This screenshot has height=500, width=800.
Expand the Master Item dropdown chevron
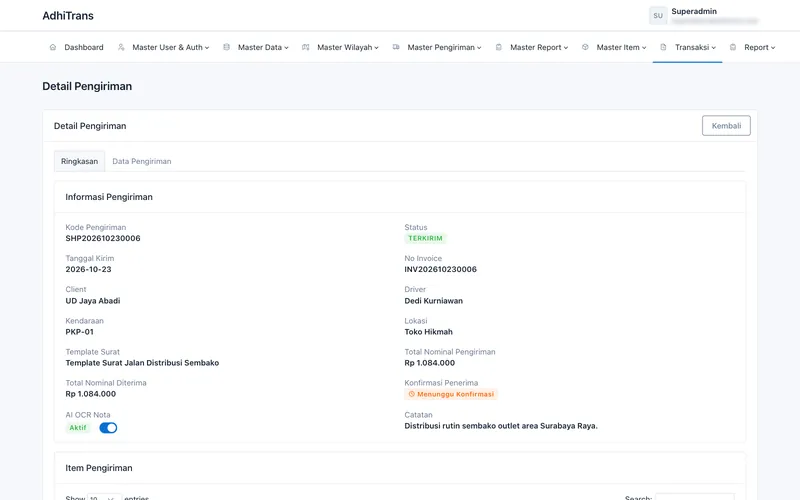click(644, 47)
